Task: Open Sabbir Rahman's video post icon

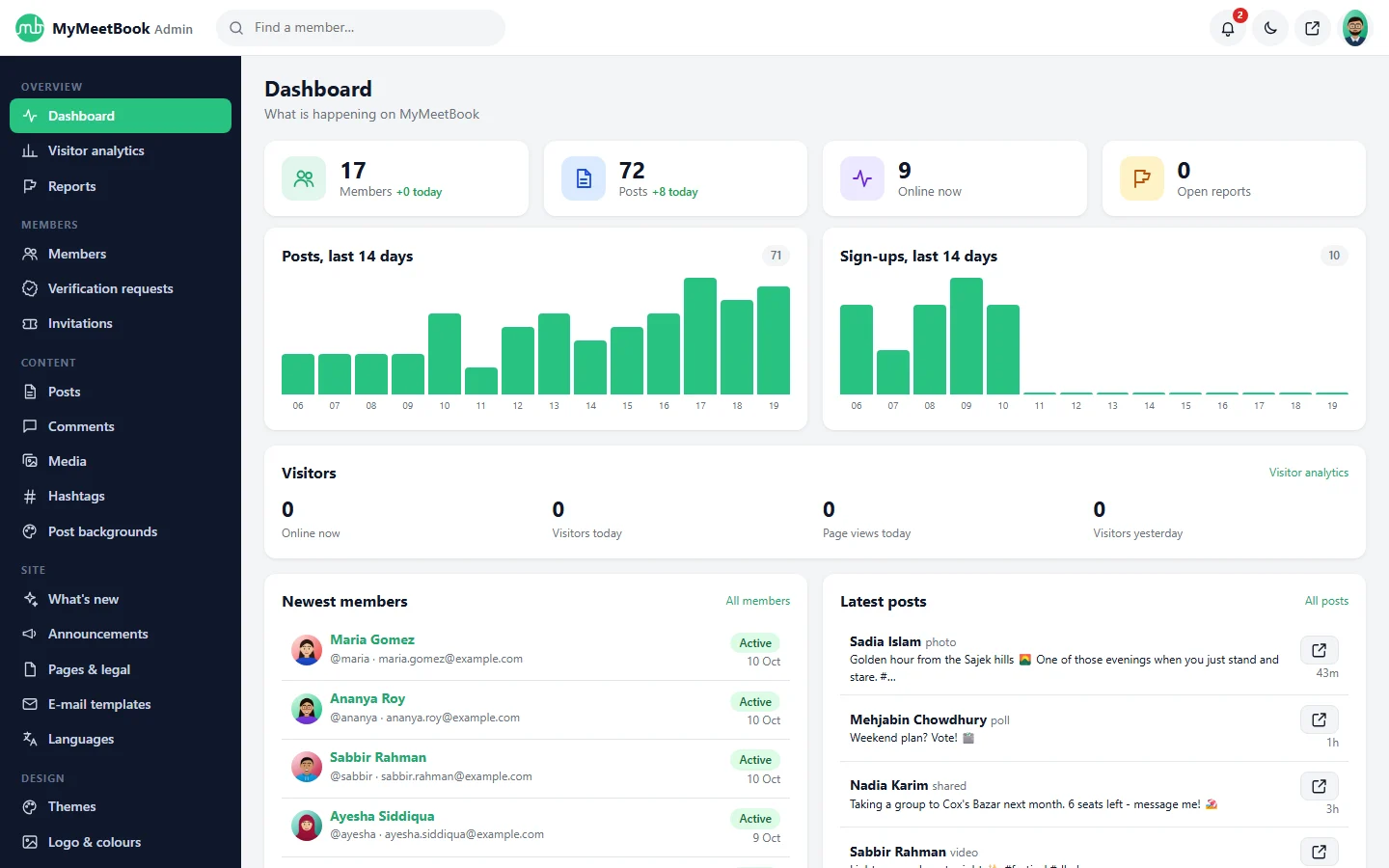Action: click(1319, 852)
